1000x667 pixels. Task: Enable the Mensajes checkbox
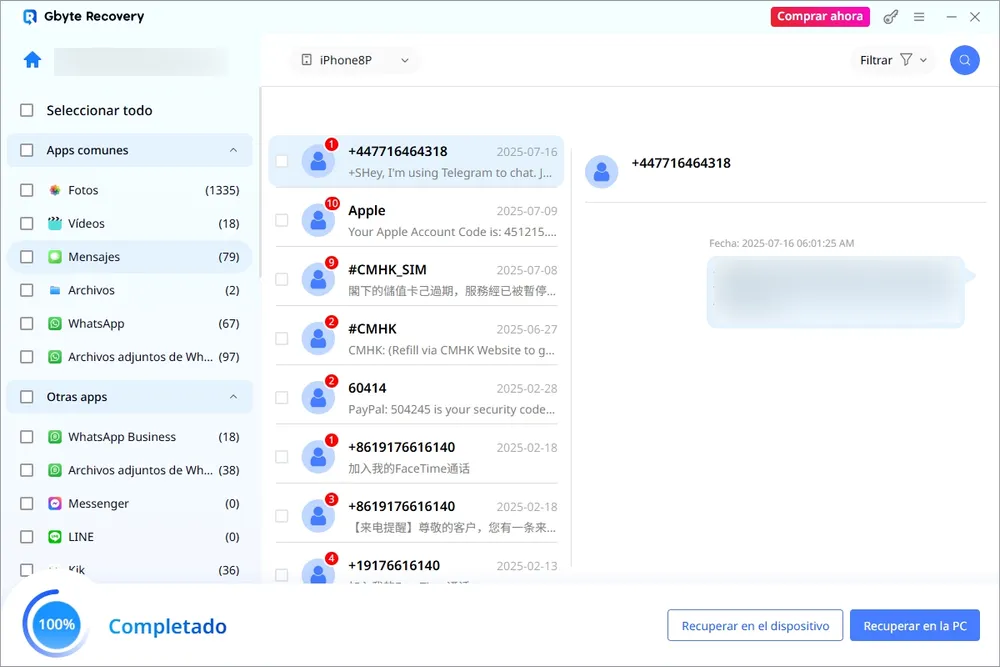pyautogui.click(x=28, y=256)
